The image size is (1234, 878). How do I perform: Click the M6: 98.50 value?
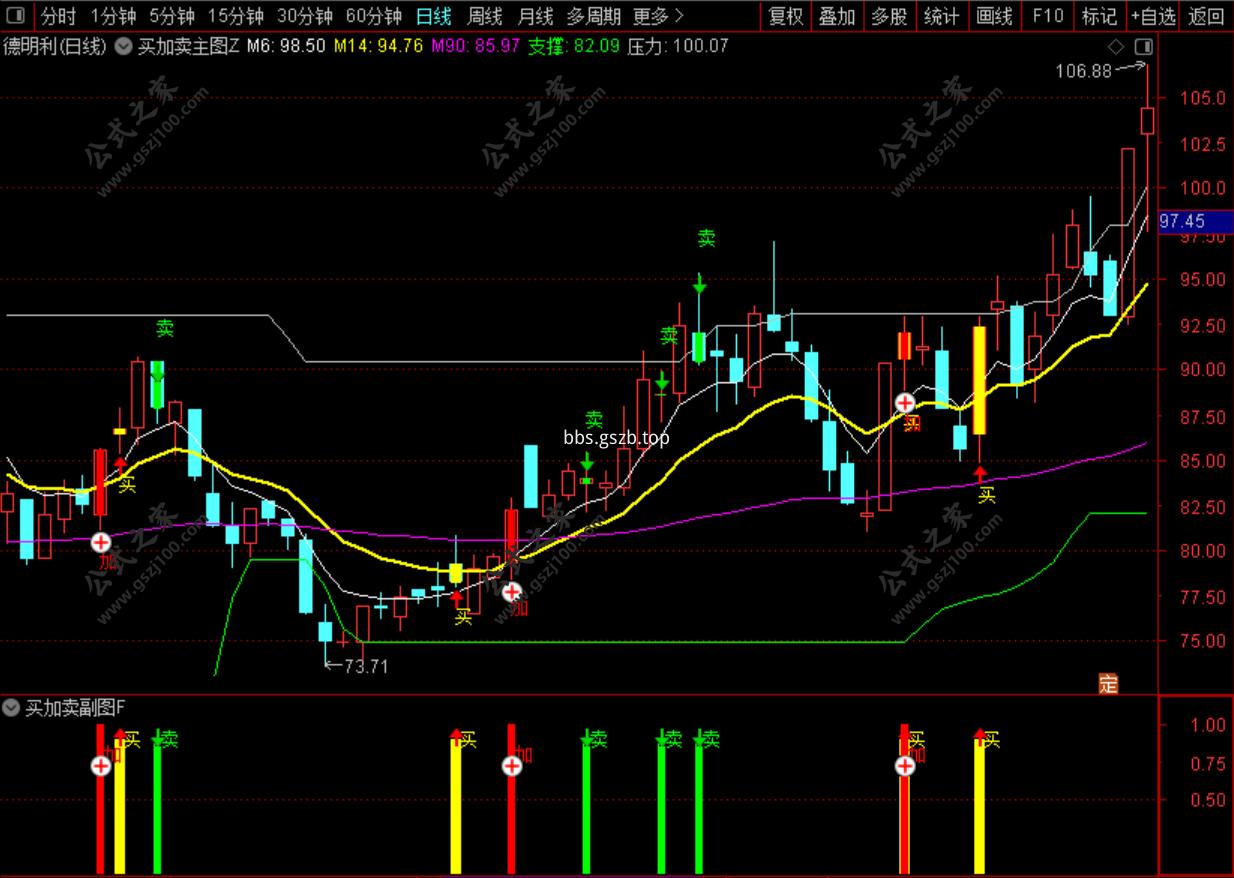pos(286,46)
